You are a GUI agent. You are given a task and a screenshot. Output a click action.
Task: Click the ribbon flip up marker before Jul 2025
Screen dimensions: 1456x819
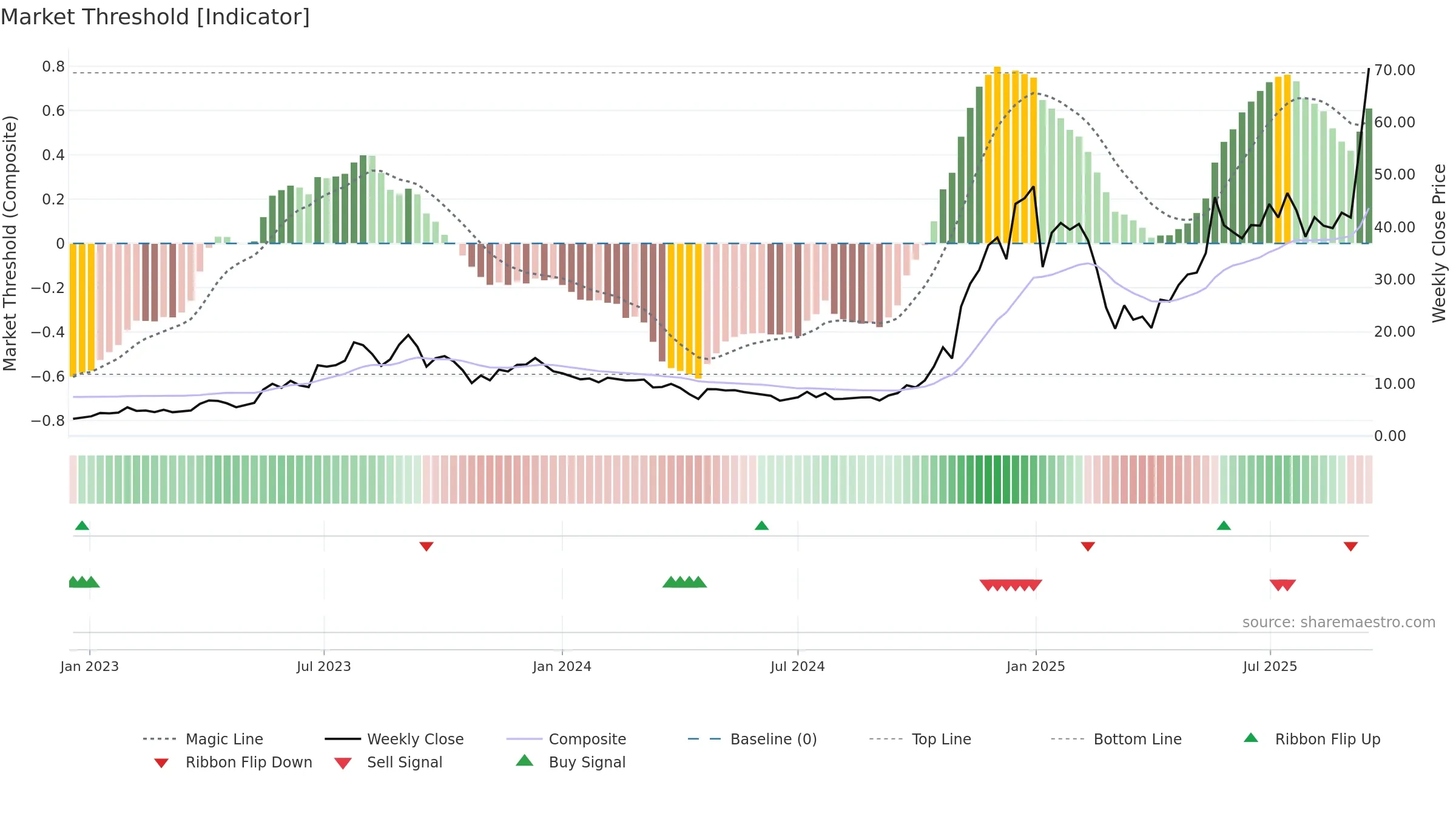pos(1224,525)
